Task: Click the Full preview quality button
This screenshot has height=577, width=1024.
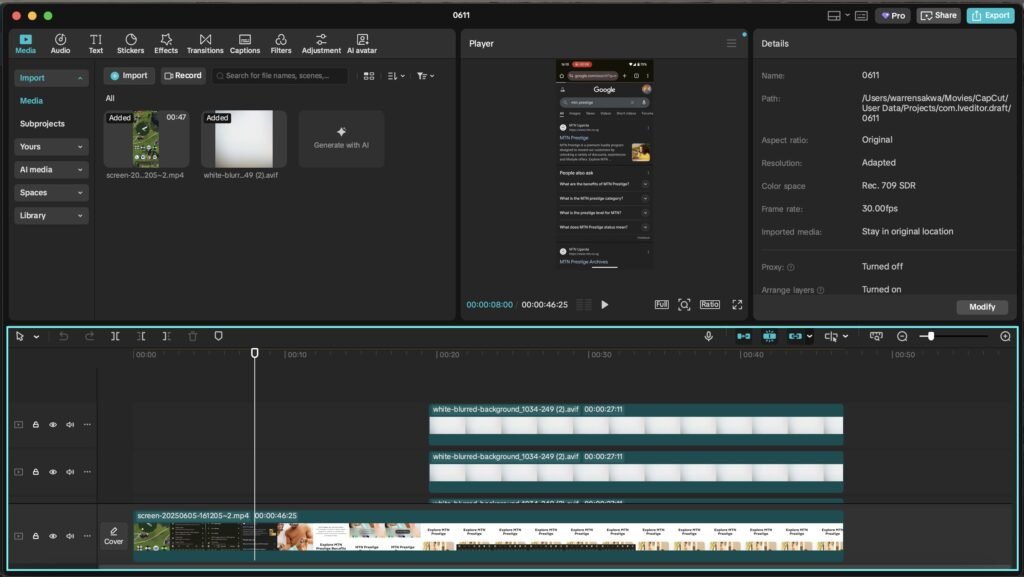Action: [x=662, y=305]
